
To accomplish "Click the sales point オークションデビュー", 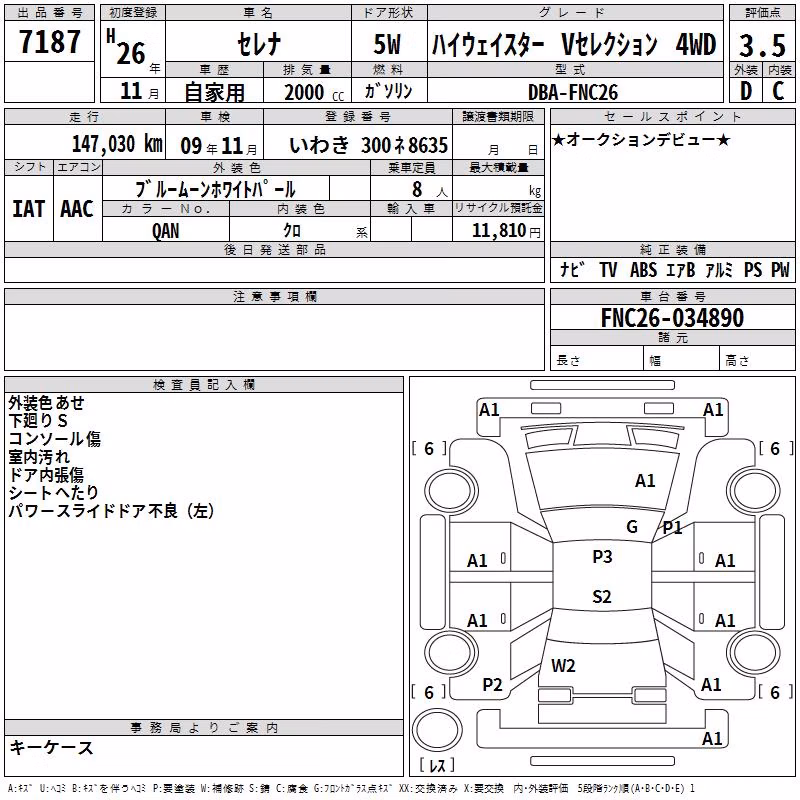I will coord(642,139).
